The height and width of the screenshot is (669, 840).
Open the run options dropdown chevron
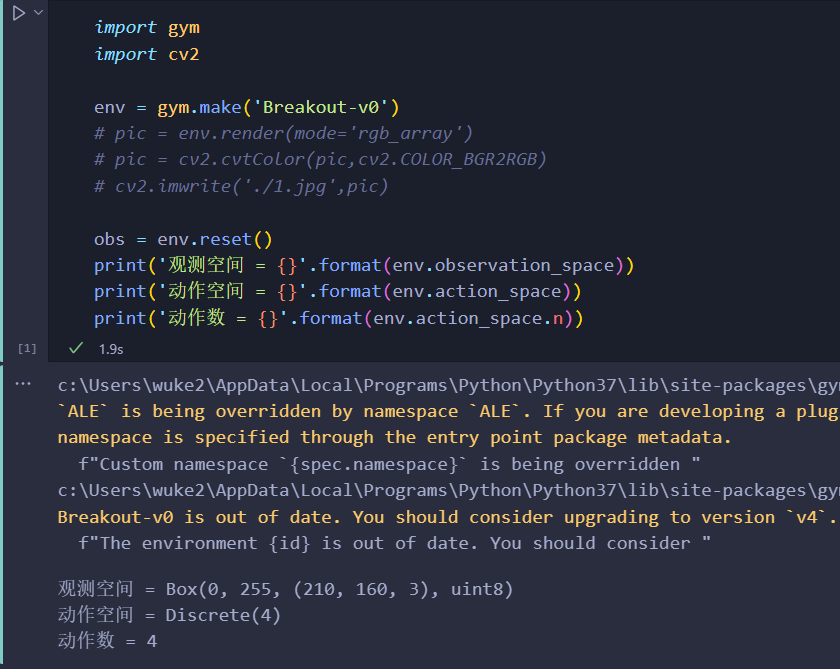point(39,12)
